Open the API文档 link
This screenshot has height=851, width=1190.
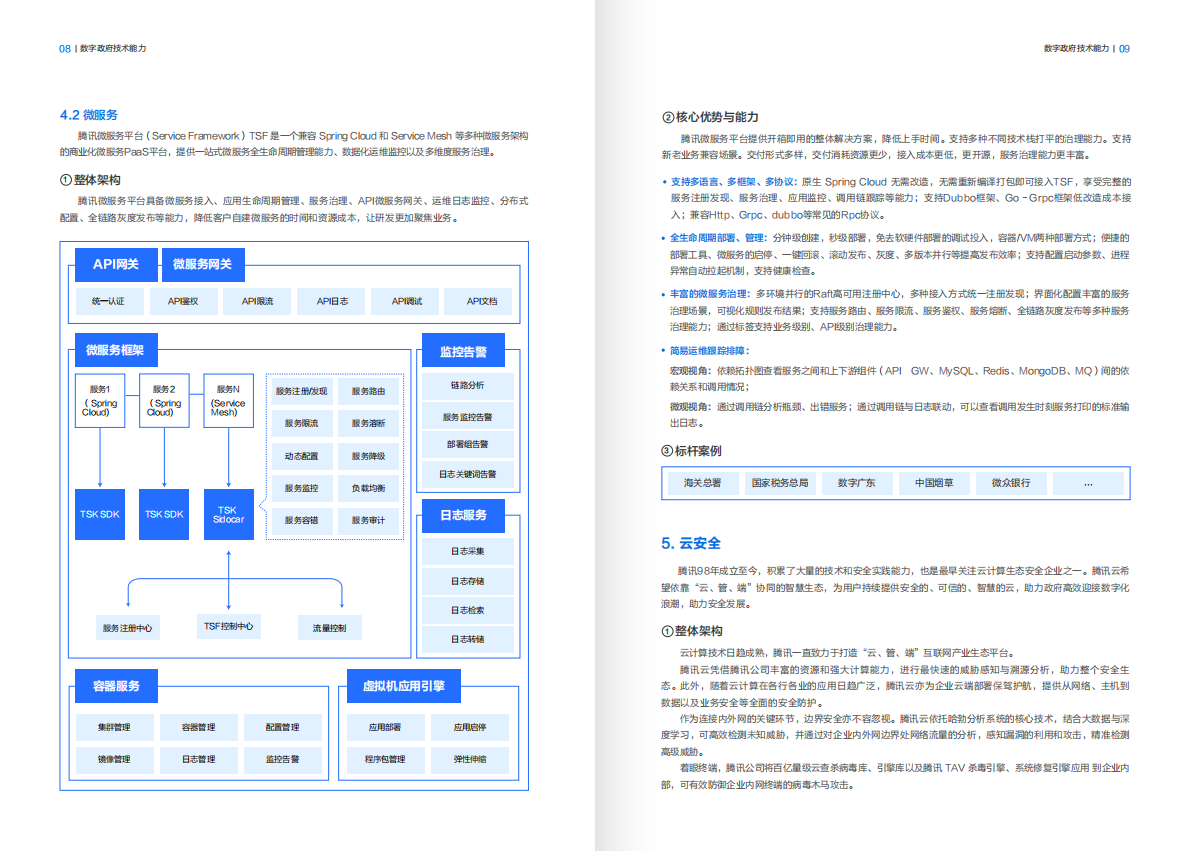click(481, 300)
